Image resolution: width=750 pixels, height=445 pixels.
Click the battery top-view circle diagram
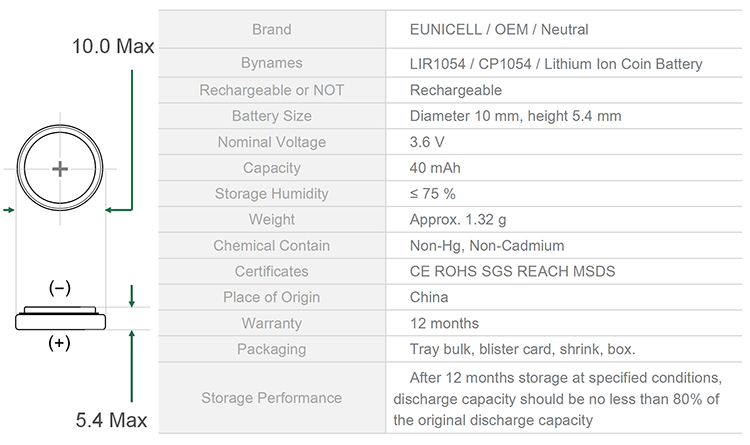point(60,168)
